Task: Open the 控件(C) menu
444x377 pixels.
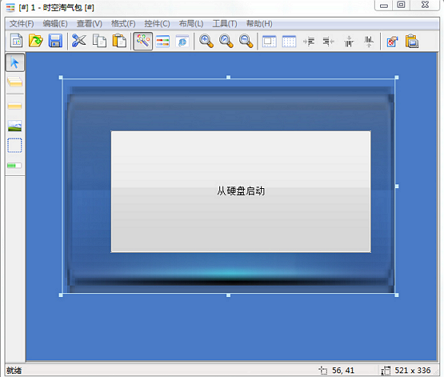Action: click(157, 24)
